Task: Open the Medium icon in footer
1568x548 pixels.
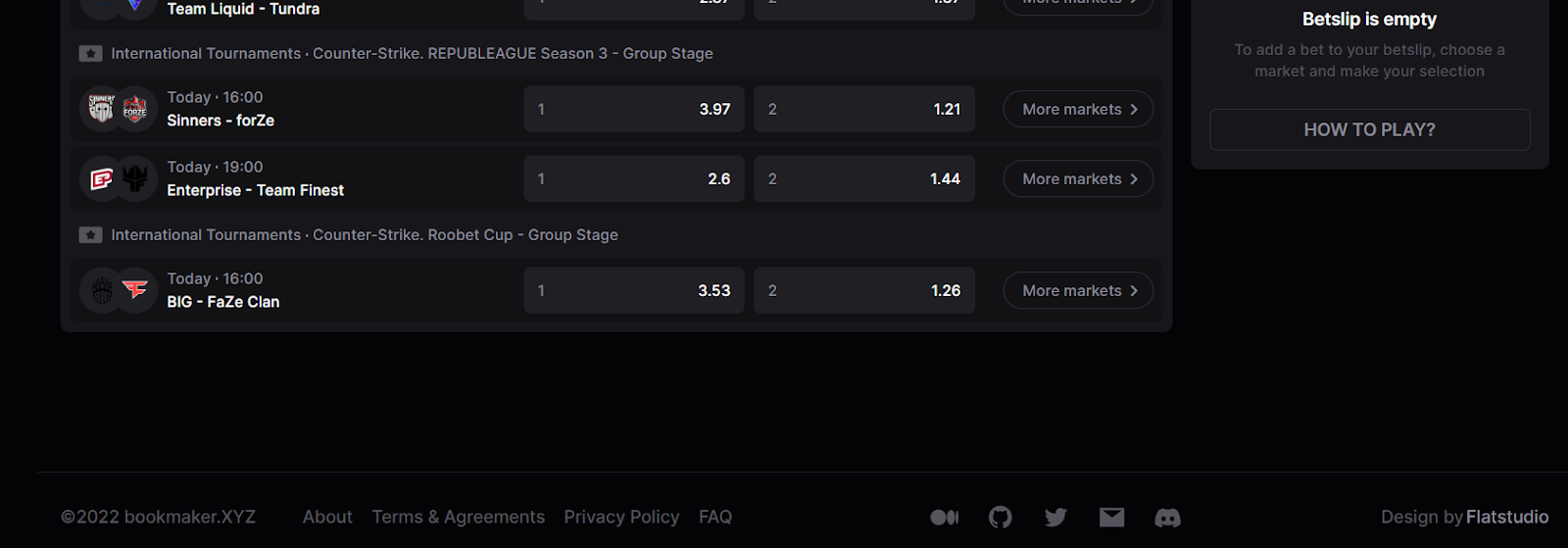Action: click(944, 517)
